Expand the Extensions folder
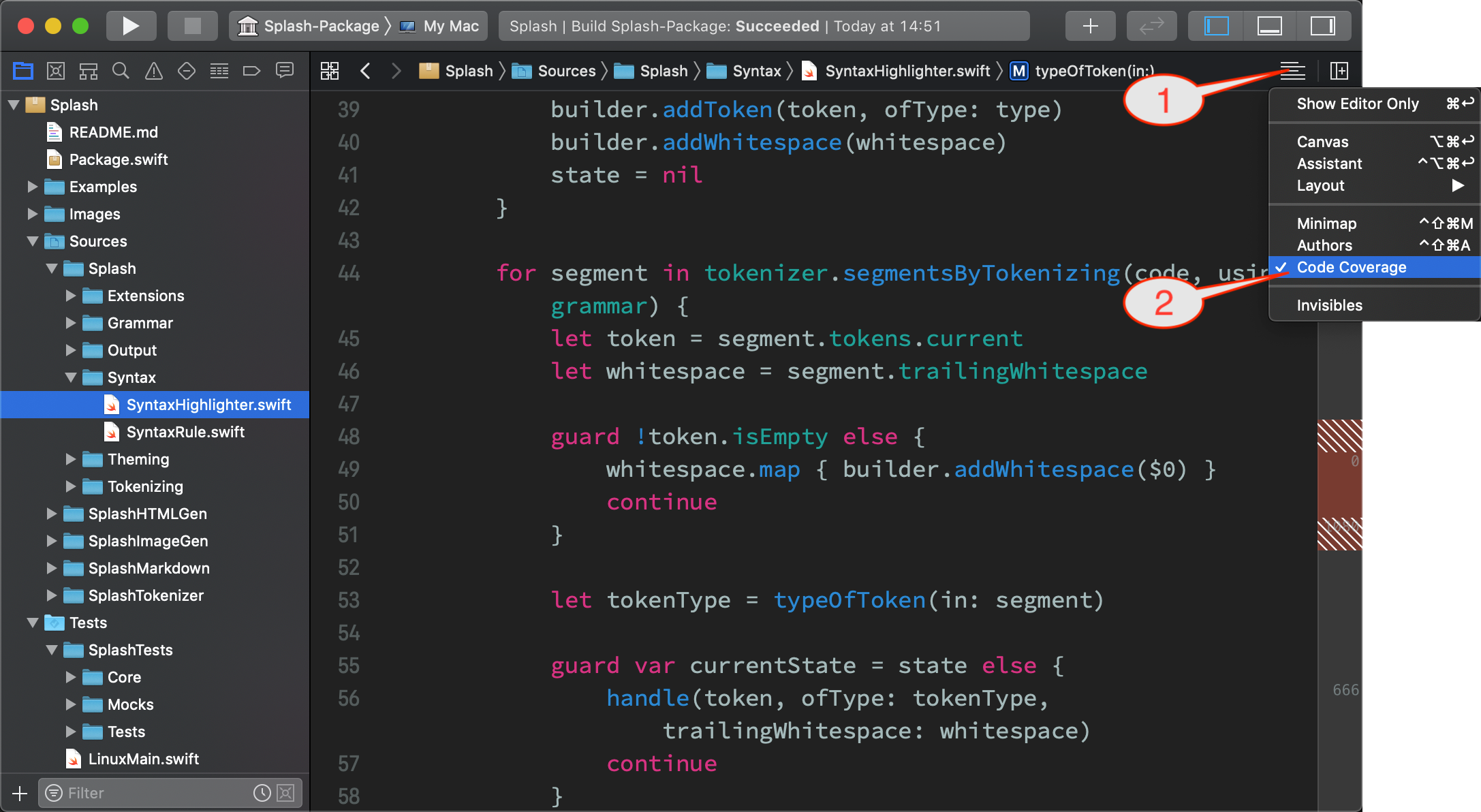 pyautogui.click(x=70, y=296)
